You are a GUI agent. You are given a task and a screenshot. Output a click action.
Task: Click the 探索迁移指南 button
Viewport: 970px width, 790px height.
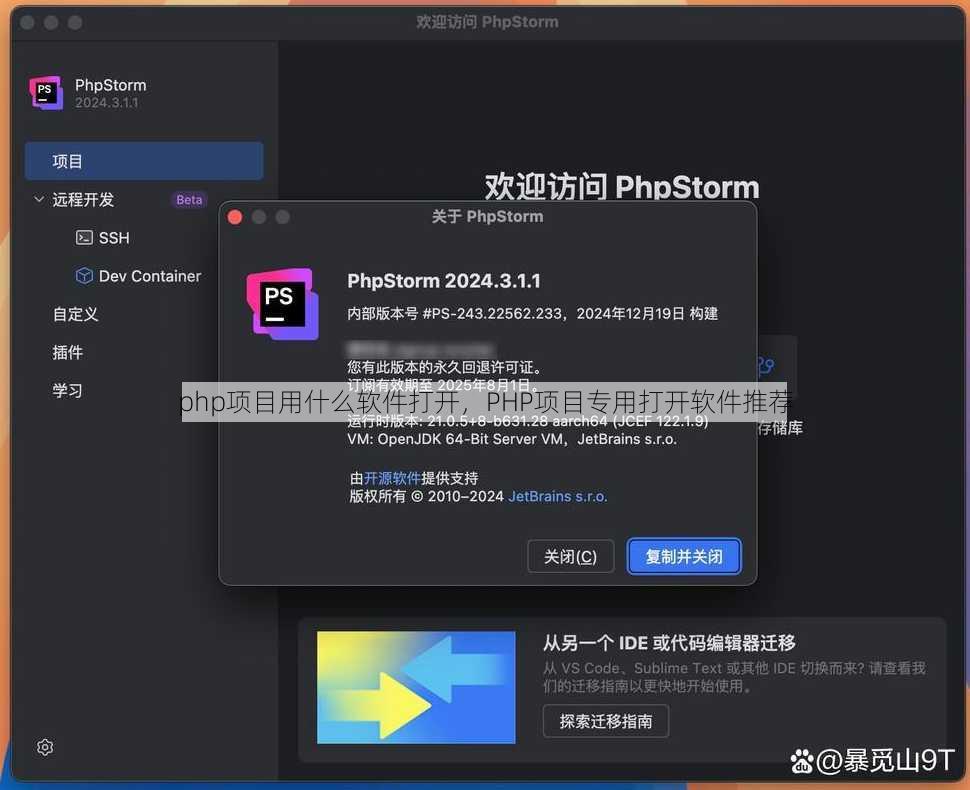606,721
